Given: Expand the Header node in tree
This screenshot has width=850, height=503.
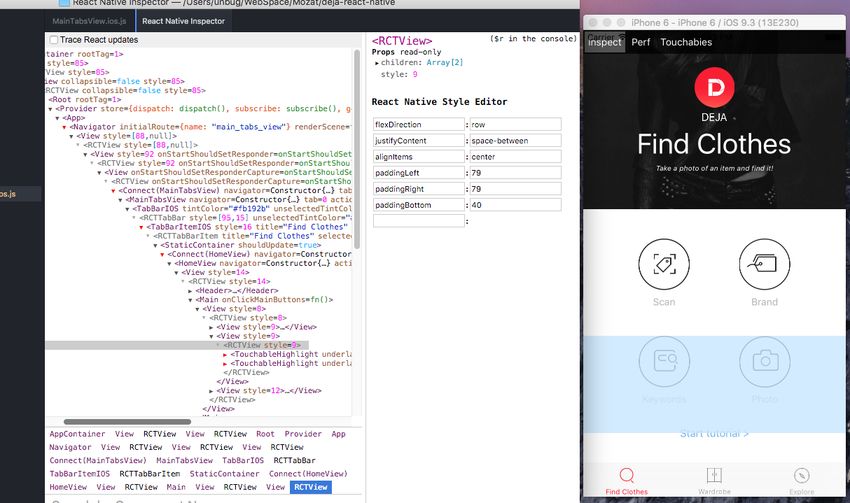Looking at the screenshot, I should coord(190,291).
